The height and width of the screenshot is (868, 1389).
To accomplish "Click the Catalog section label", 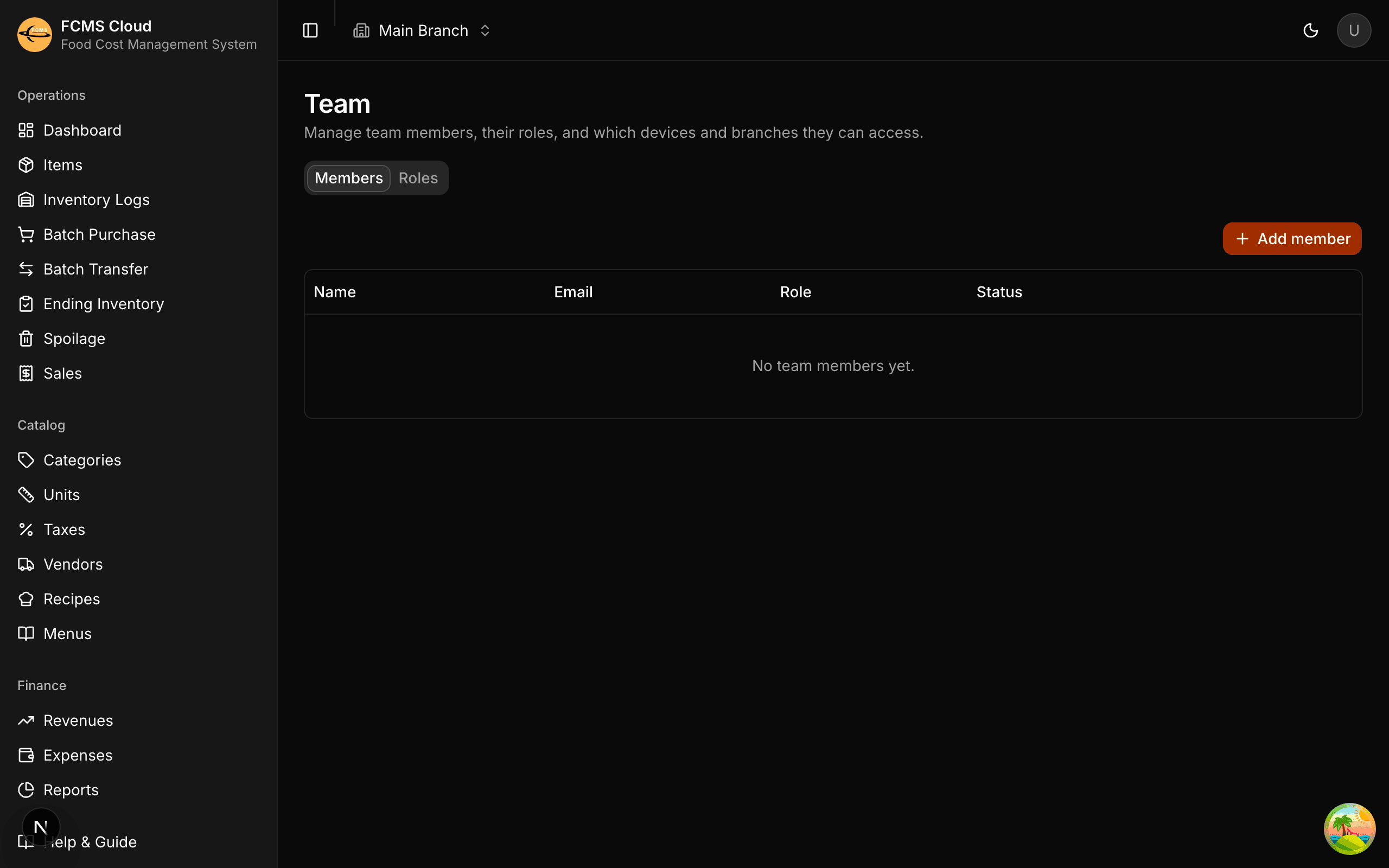I will click(x=41, y=425).
